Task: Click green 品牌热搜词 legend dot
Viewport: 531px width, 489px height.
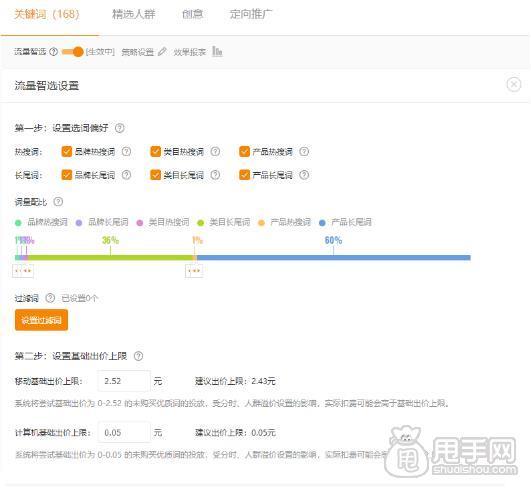Action: click(x=18, y=223)
